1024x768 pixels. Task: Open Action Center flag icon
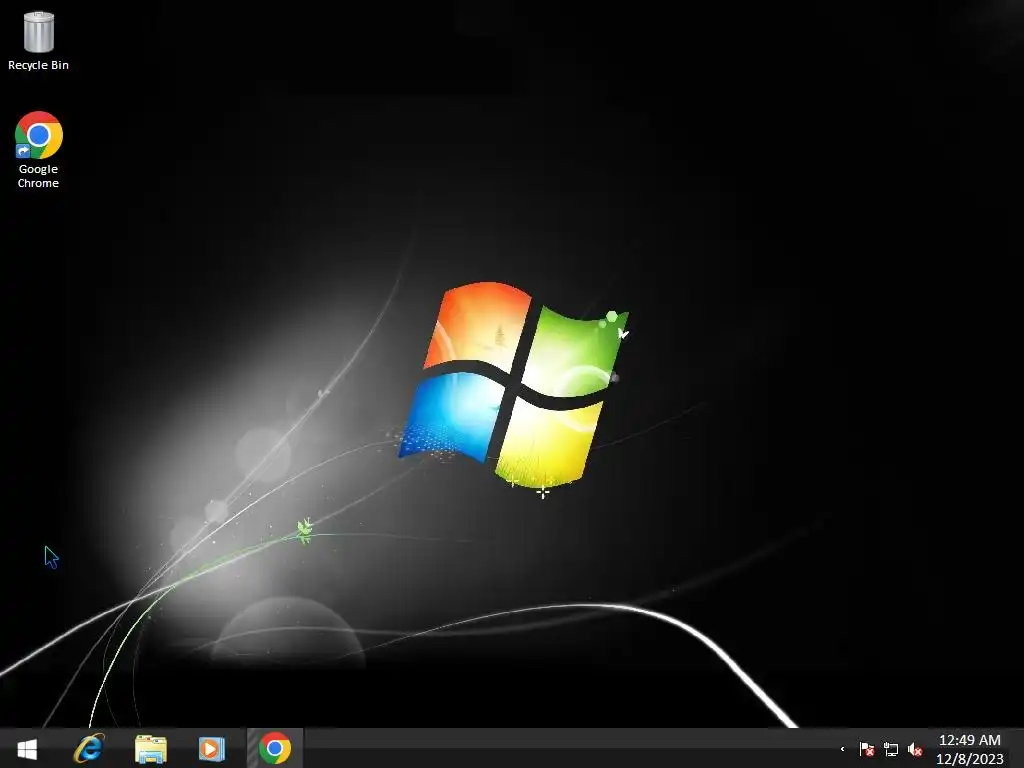[867, 749]
